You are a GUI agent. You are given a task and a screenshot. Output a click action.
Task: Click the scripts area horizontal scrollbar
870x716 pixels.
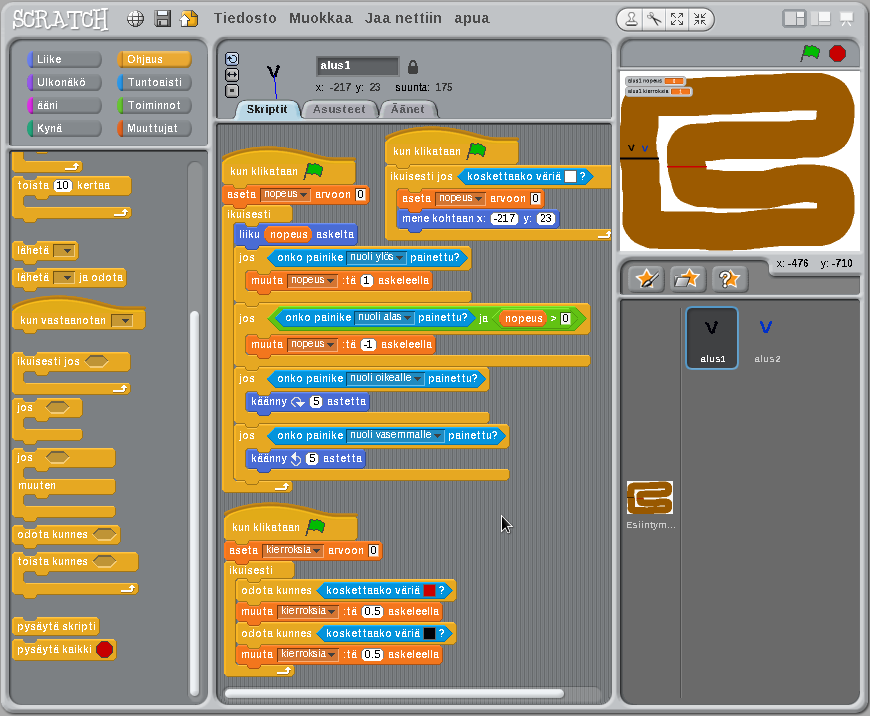coord(394,693)
